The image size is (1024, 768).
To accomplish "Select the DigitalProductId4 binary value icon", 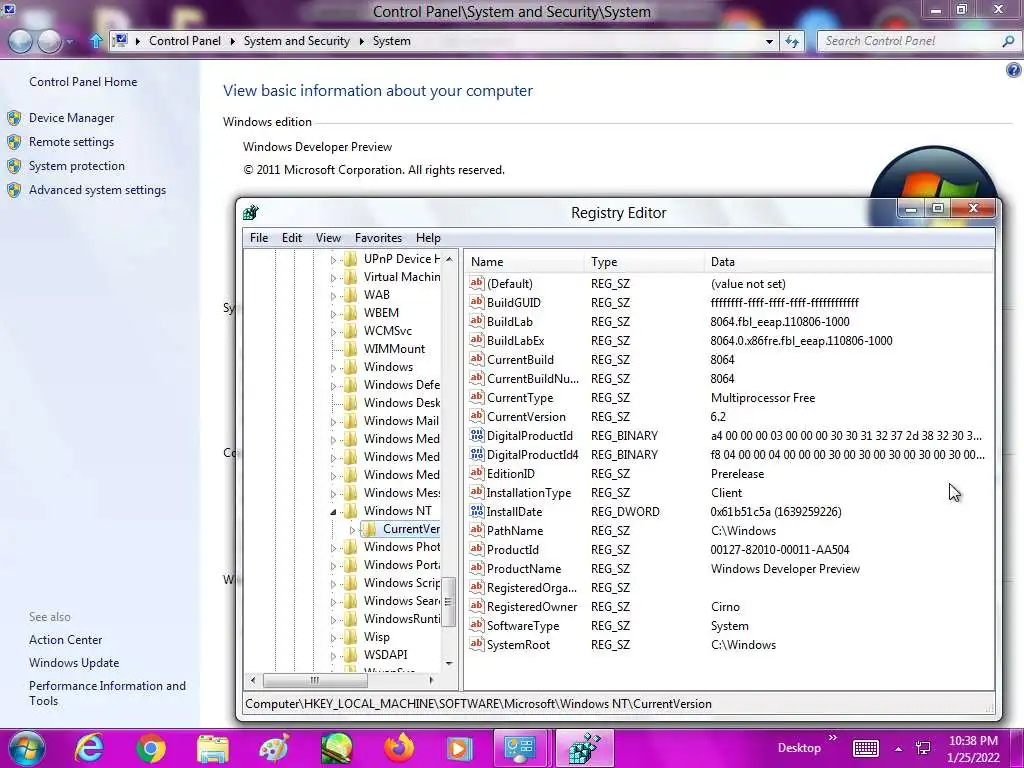I will [477, 455].
